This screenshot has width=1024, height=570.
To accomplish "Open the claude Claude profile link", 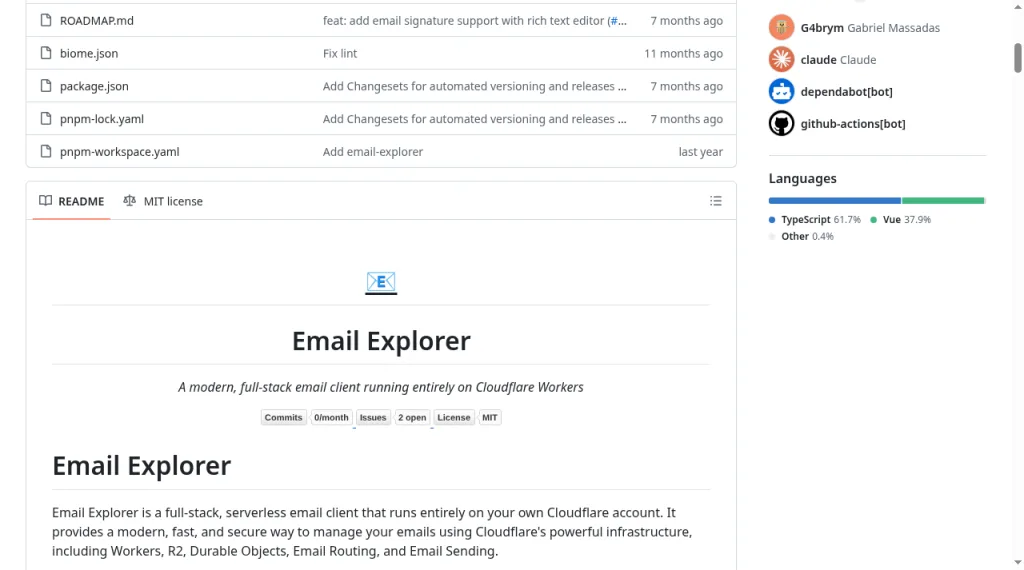I will 838,59.
